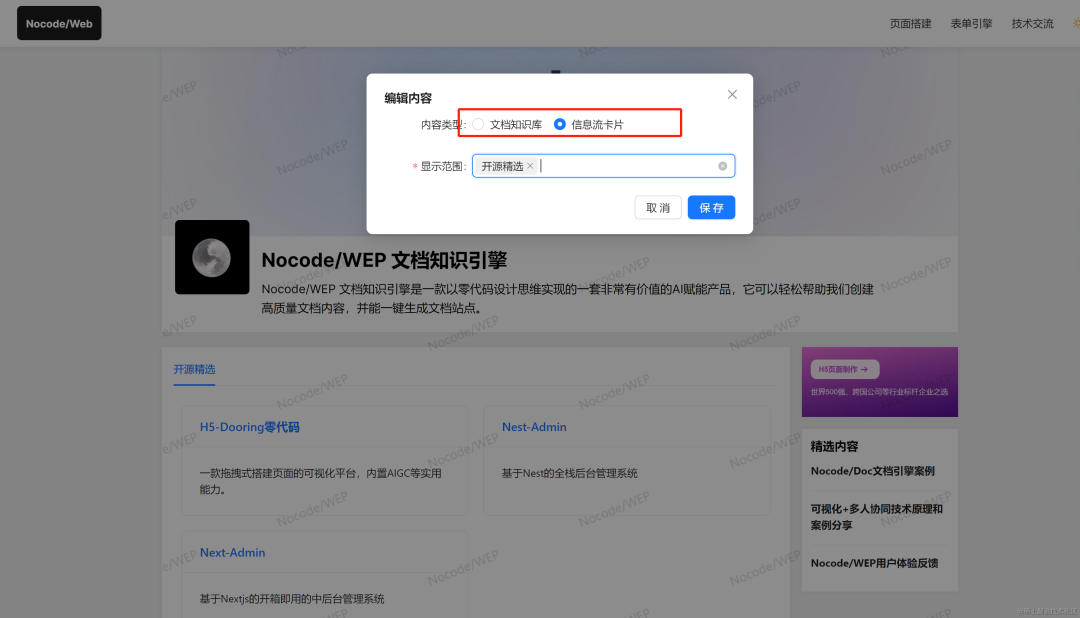Screen dimensions: 1080x618
Task: Open the Next-Admin card link
Action: click(x=232, y=553)
